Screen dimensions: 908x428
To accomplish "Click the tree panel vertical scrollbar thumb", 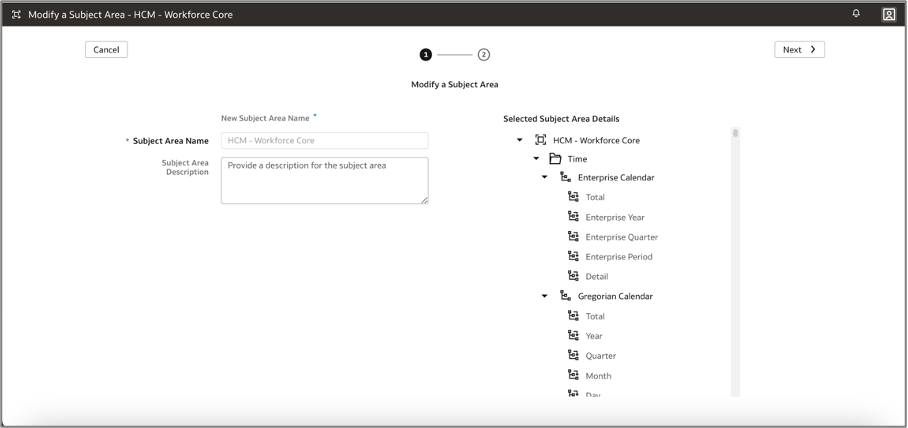I will (x=735, y=133).
